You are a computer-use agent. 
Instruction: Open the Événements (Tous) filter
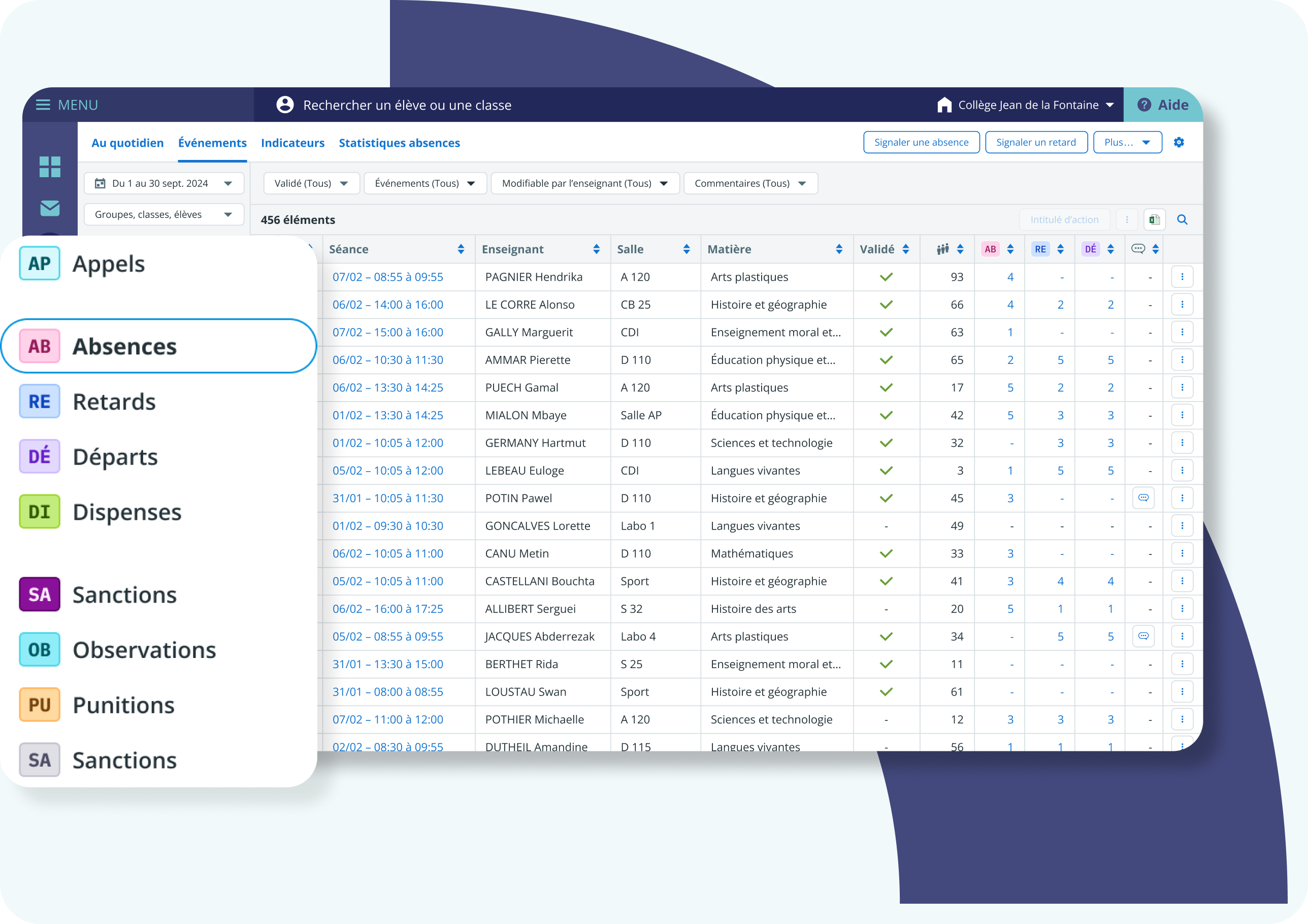click(425, 183)
